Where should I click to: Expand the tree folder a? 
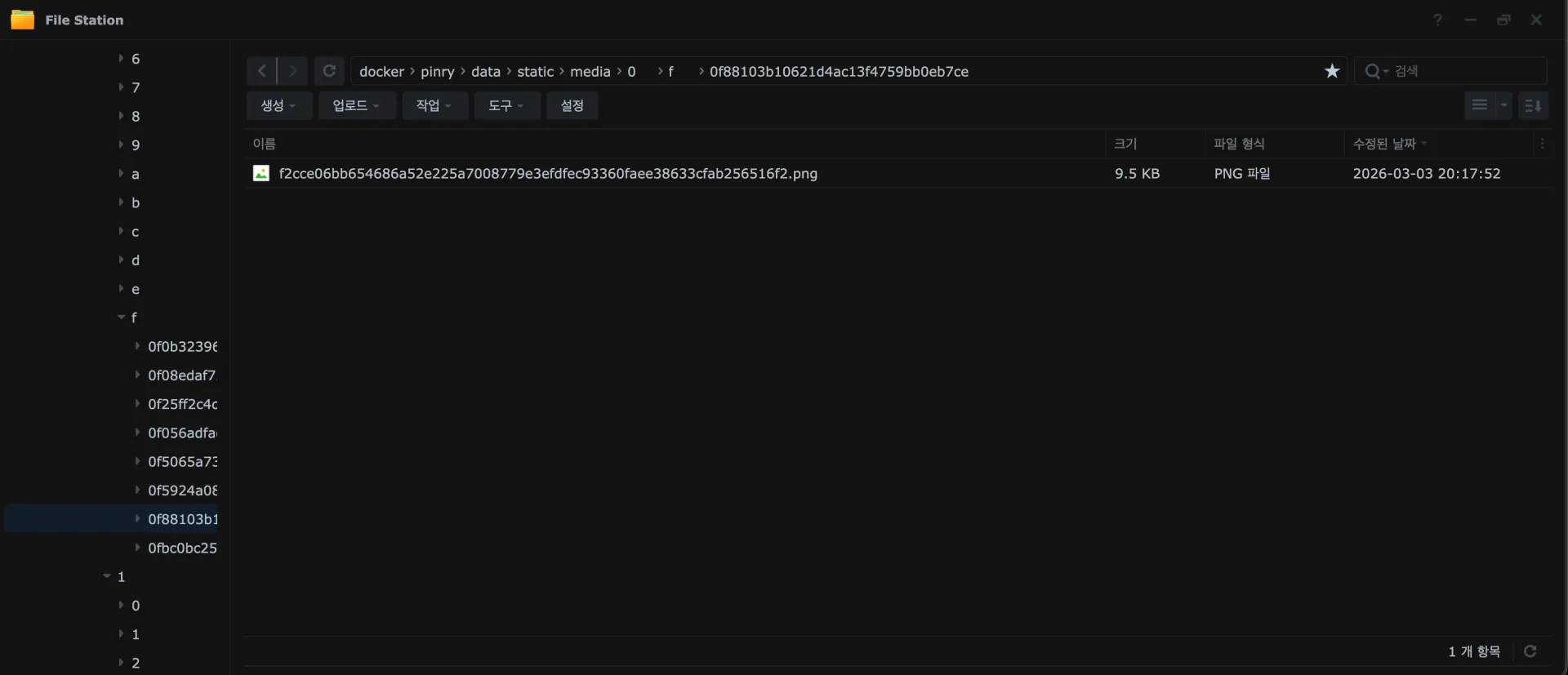point(120,174)
